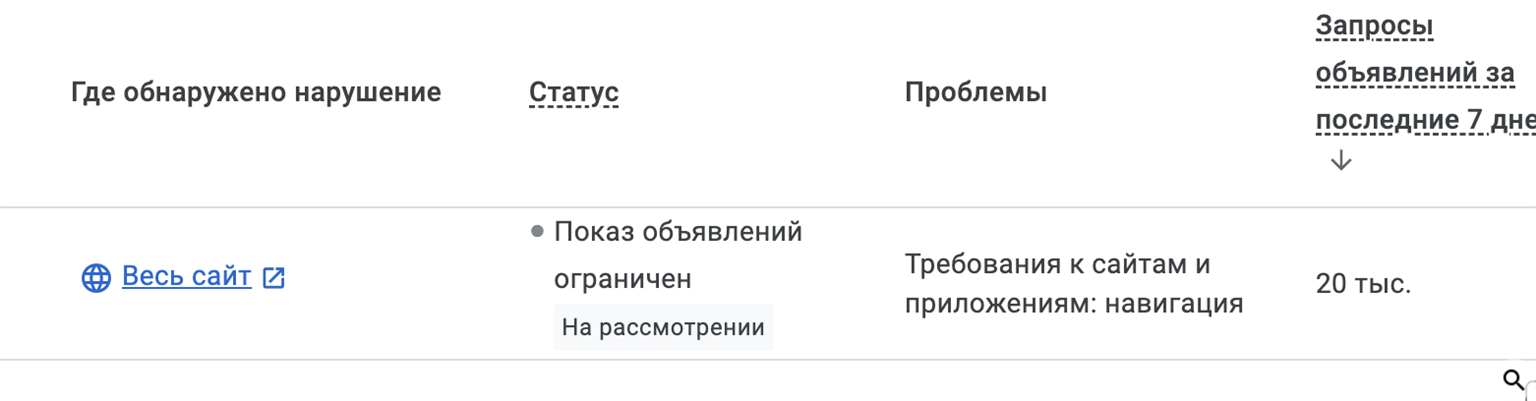1536x401 pixels.
Task: Click the globe icon beside Весь сайт
Action: pos(96,278)
